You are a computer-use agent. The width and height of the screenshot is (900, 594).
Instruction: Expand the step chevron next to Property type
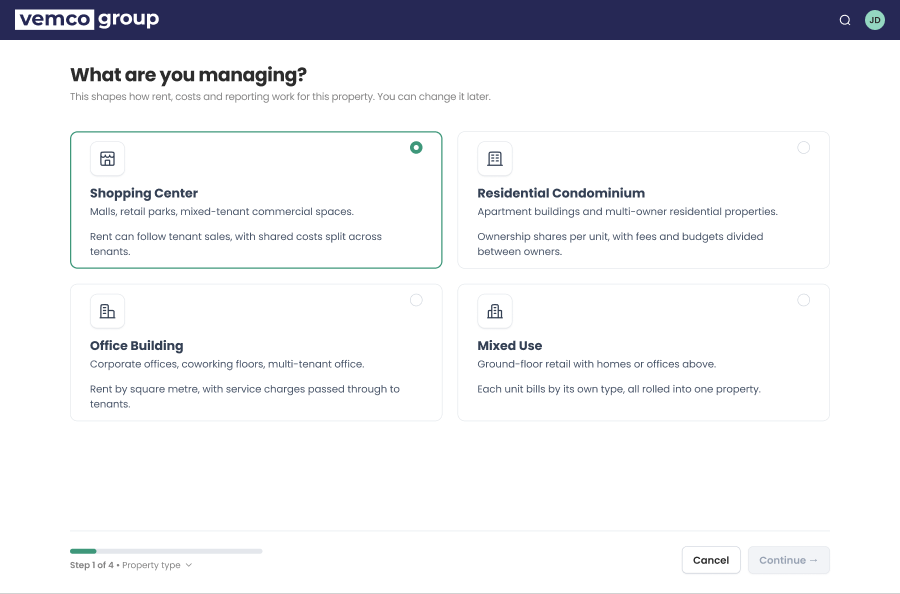click(x=189, y=565)
